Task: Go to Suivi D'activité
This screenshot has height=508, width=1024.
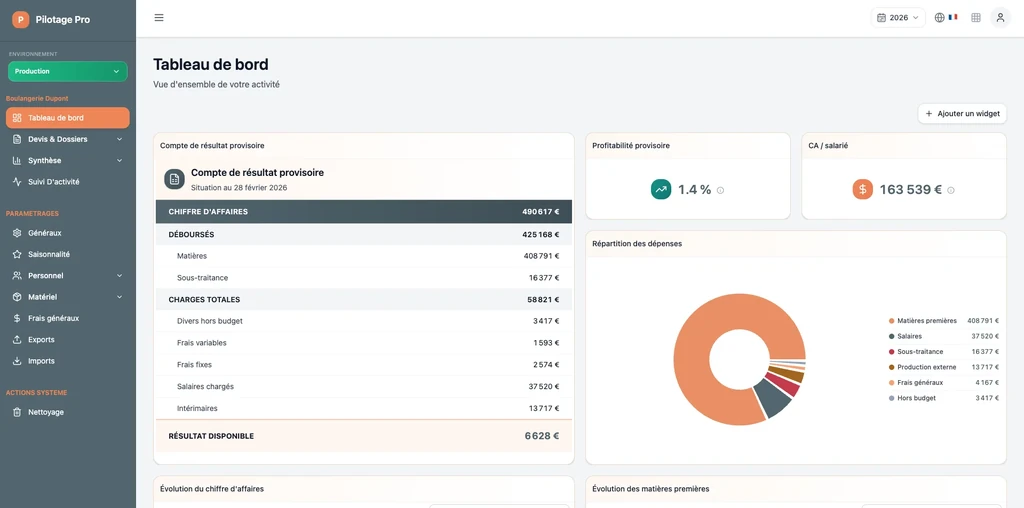Action: 53,182
